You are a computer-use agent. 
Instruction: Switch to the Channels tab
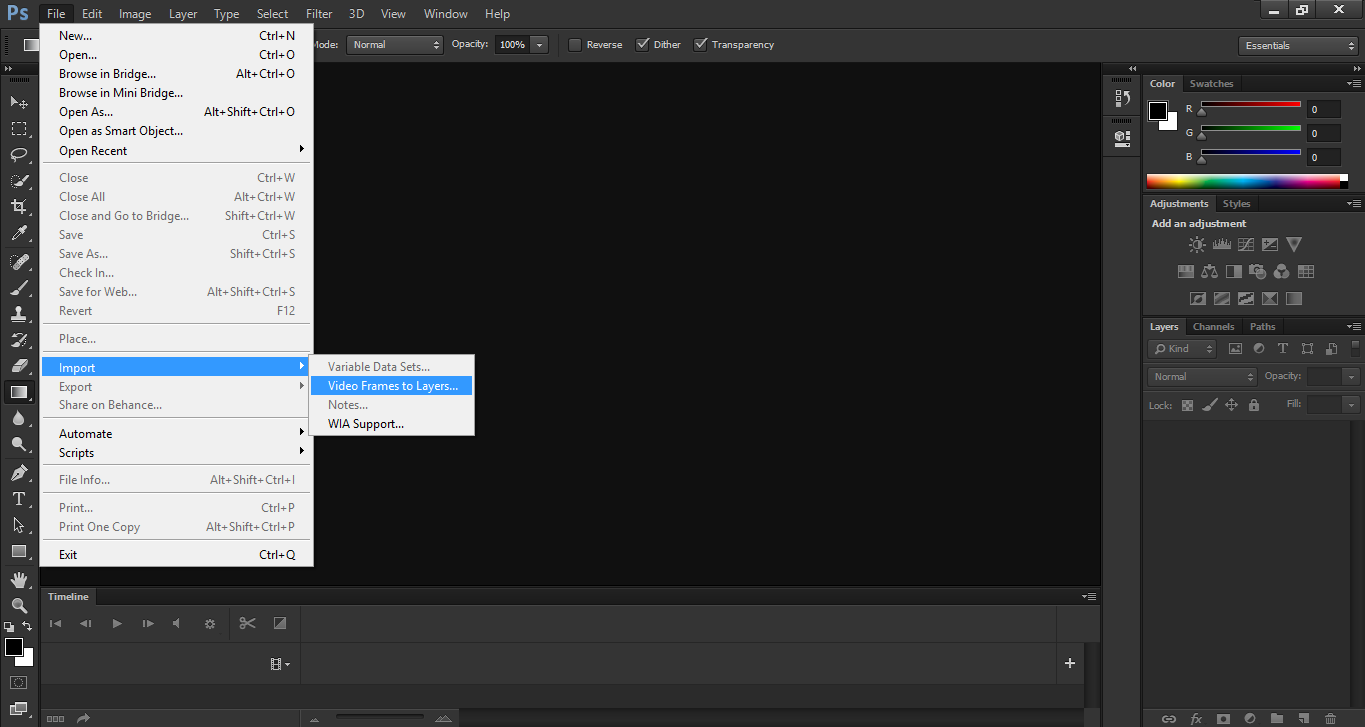1213,326
